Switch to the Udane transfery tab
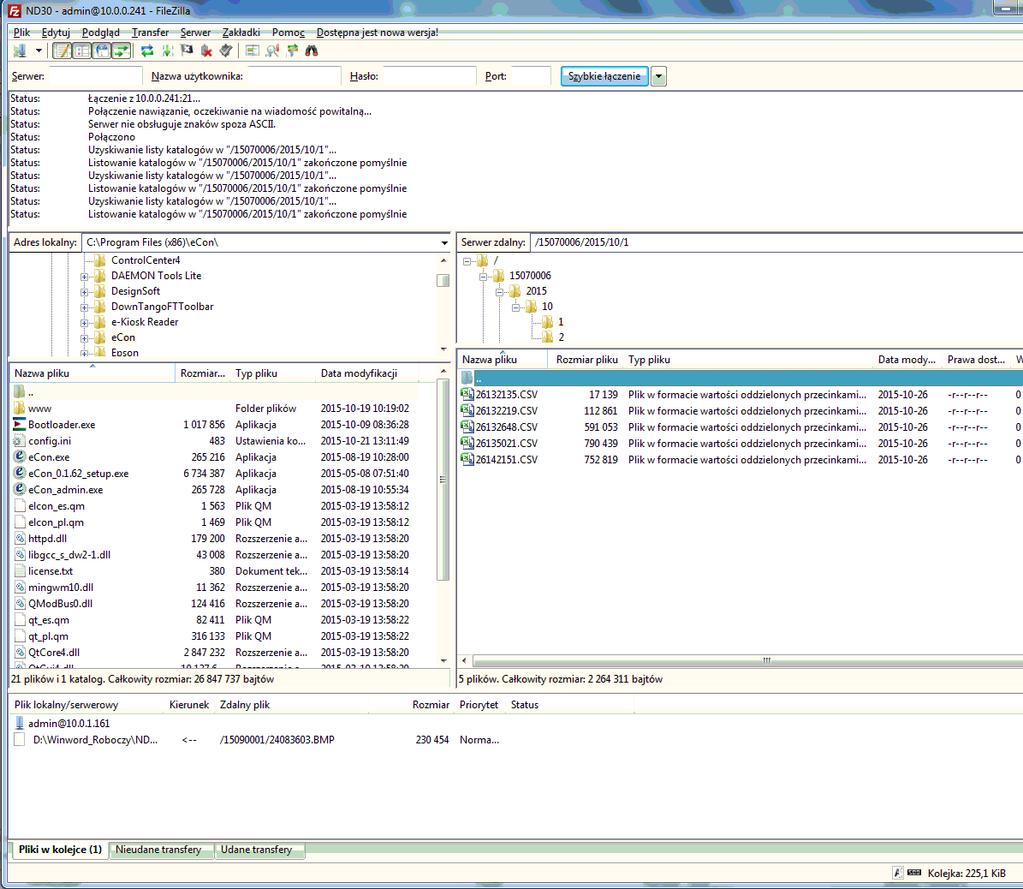This screenshot has height=889, width=1023. 258,850
